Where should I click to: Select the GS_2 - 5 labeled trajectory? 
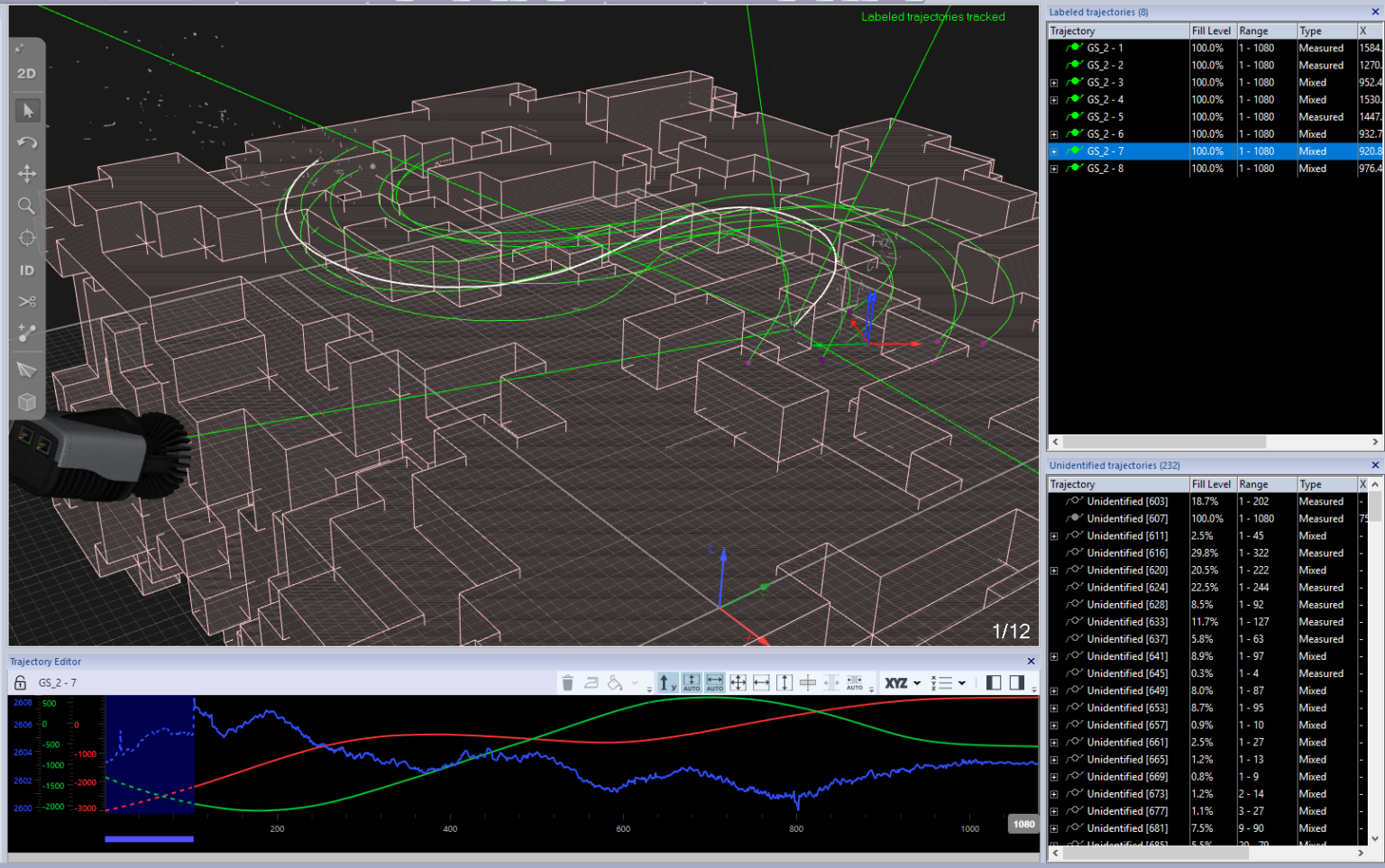pos(1105,117)
